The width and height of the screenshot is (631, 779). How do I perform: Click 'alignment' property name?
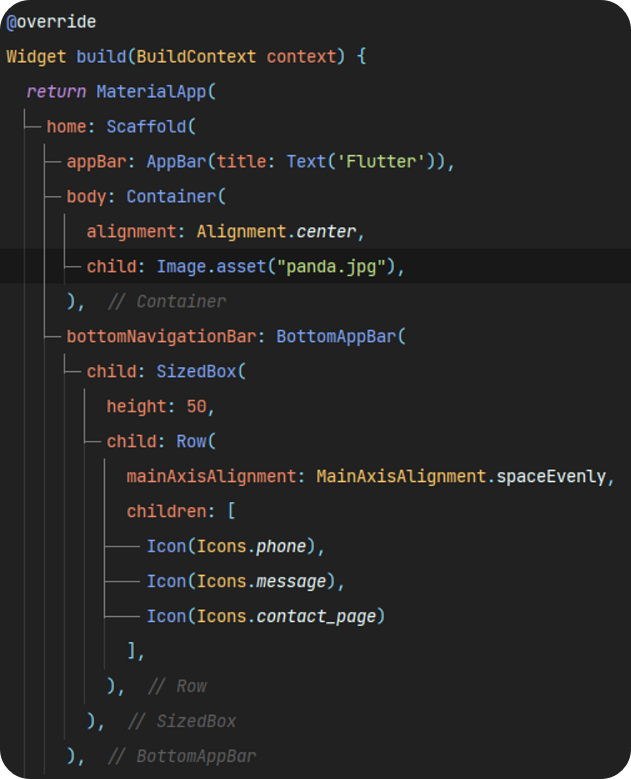pyautogui.click(x=131, y=232)
